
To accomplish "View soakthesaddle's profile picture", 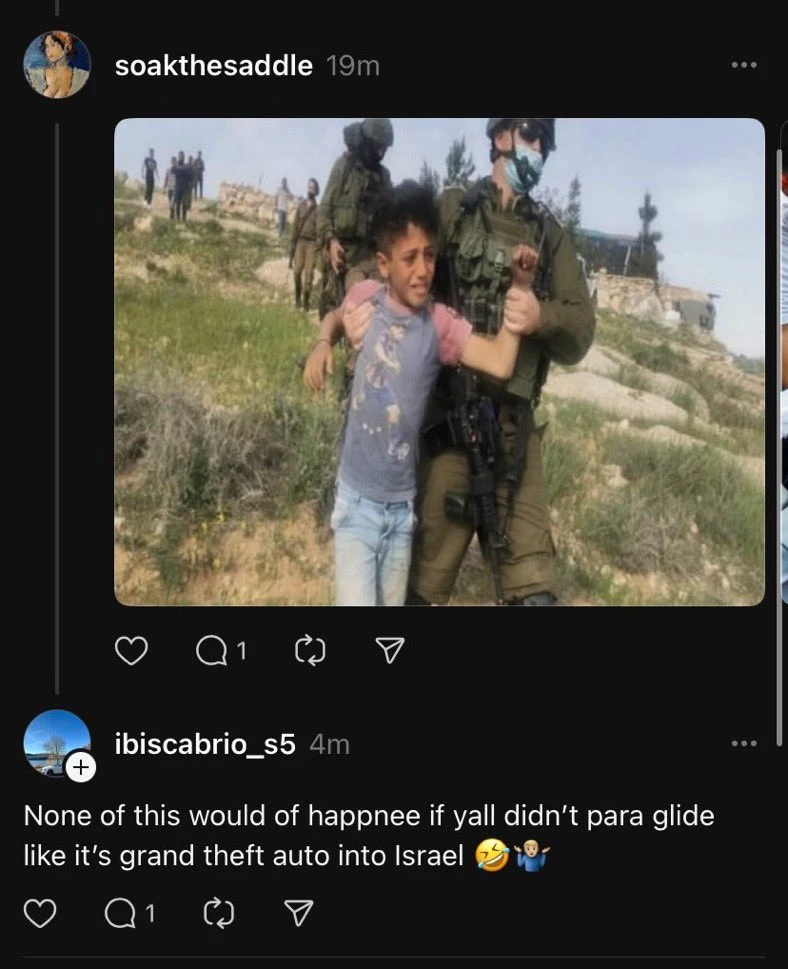I will click(x=57, y=65).
